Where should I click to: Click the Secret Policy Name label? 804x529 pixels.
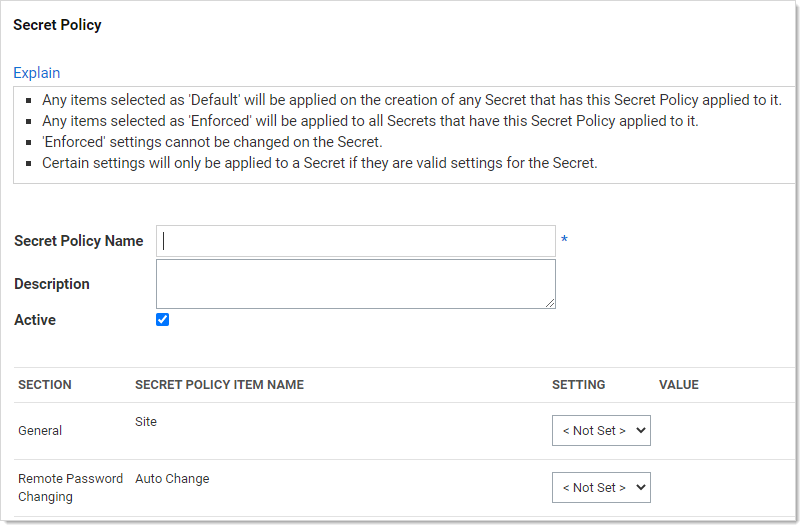click(x=79, y=241)
